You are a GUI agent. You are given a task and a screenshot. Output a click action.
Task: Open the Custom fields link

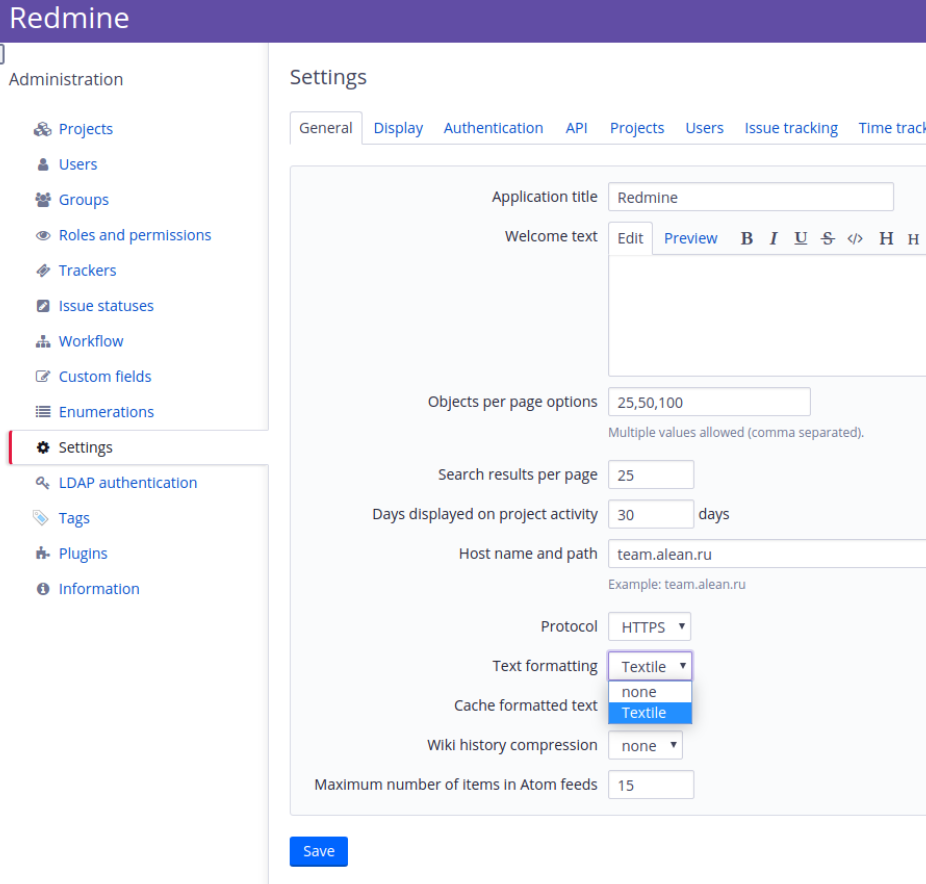click(105, 377)
